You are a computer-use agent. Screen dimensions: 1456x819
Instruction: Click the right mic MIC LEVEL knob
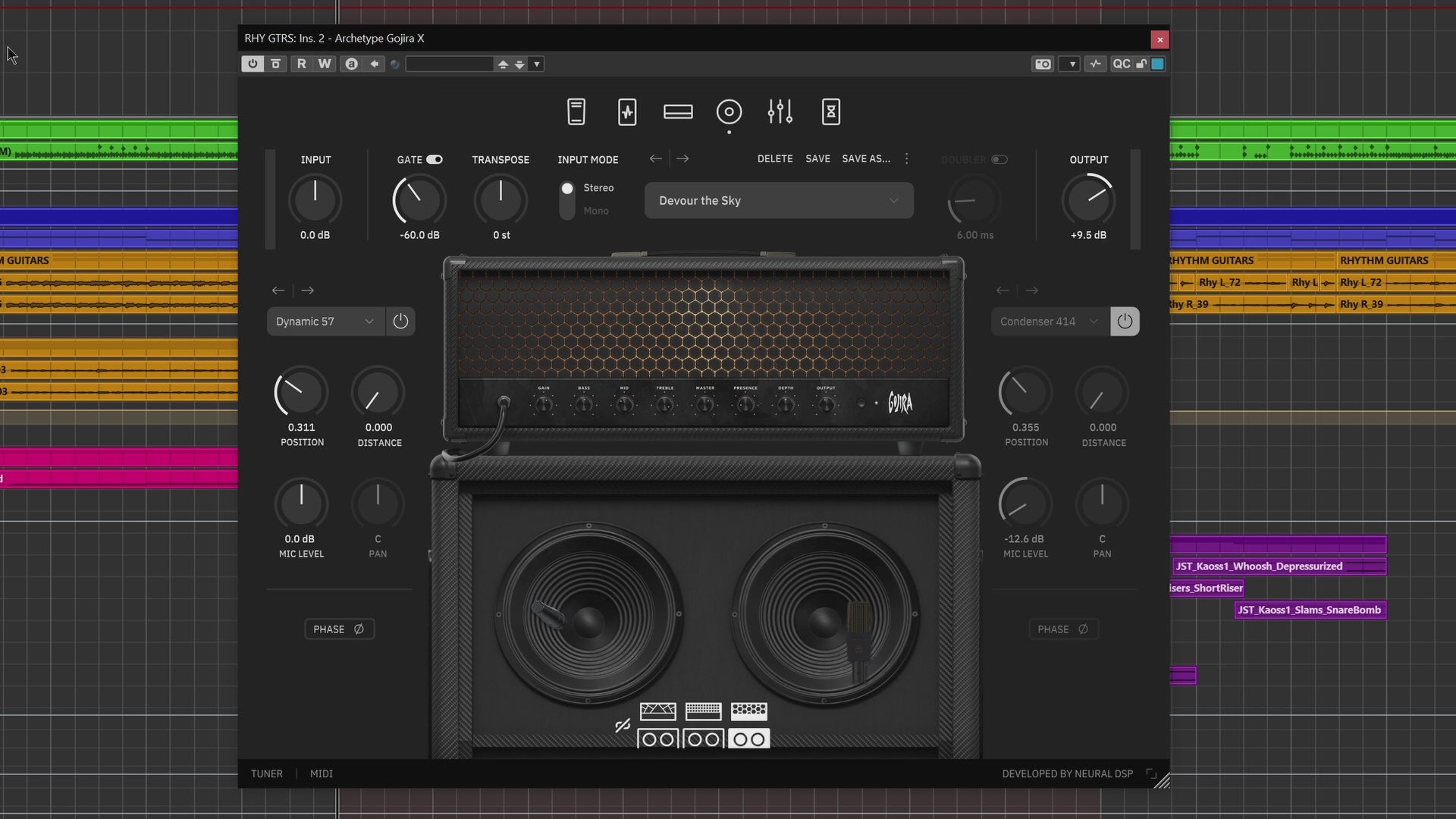click(x=1025, y=504)
